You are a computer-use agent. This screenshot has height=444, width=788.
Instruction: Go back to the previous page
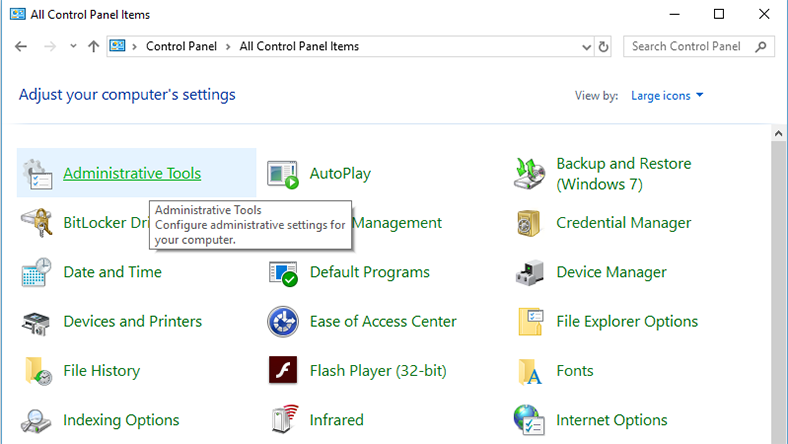pyautogui.click(x=21, y=47)
